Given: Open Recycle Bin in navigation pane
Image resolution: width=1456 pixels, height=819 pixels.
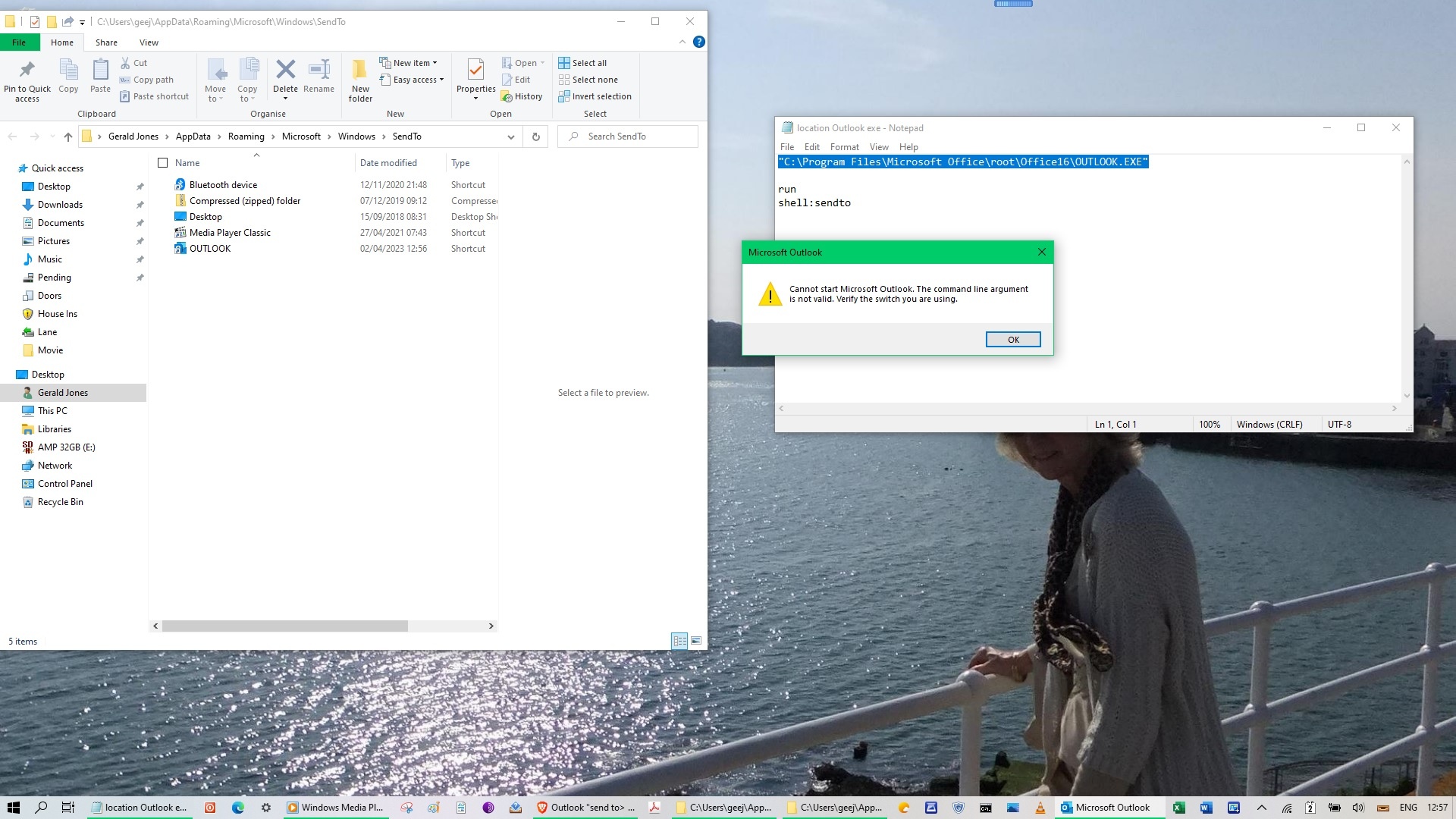Looking at the screenshot, I should click(x=60, y=502).
